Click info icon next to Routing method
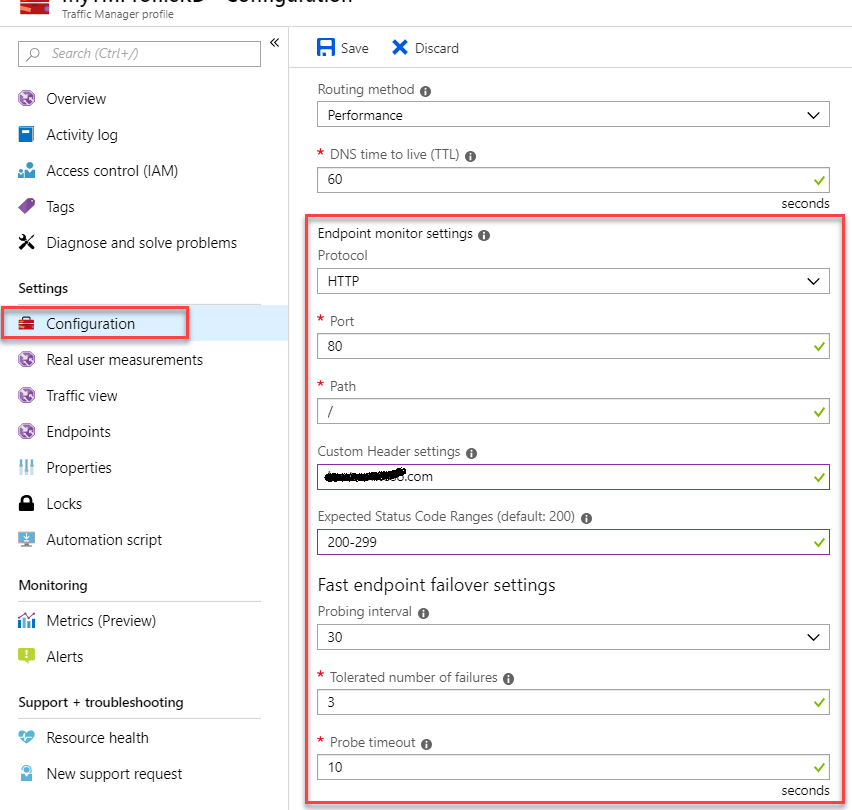This screenshot has width=852, height=810. 426,91
